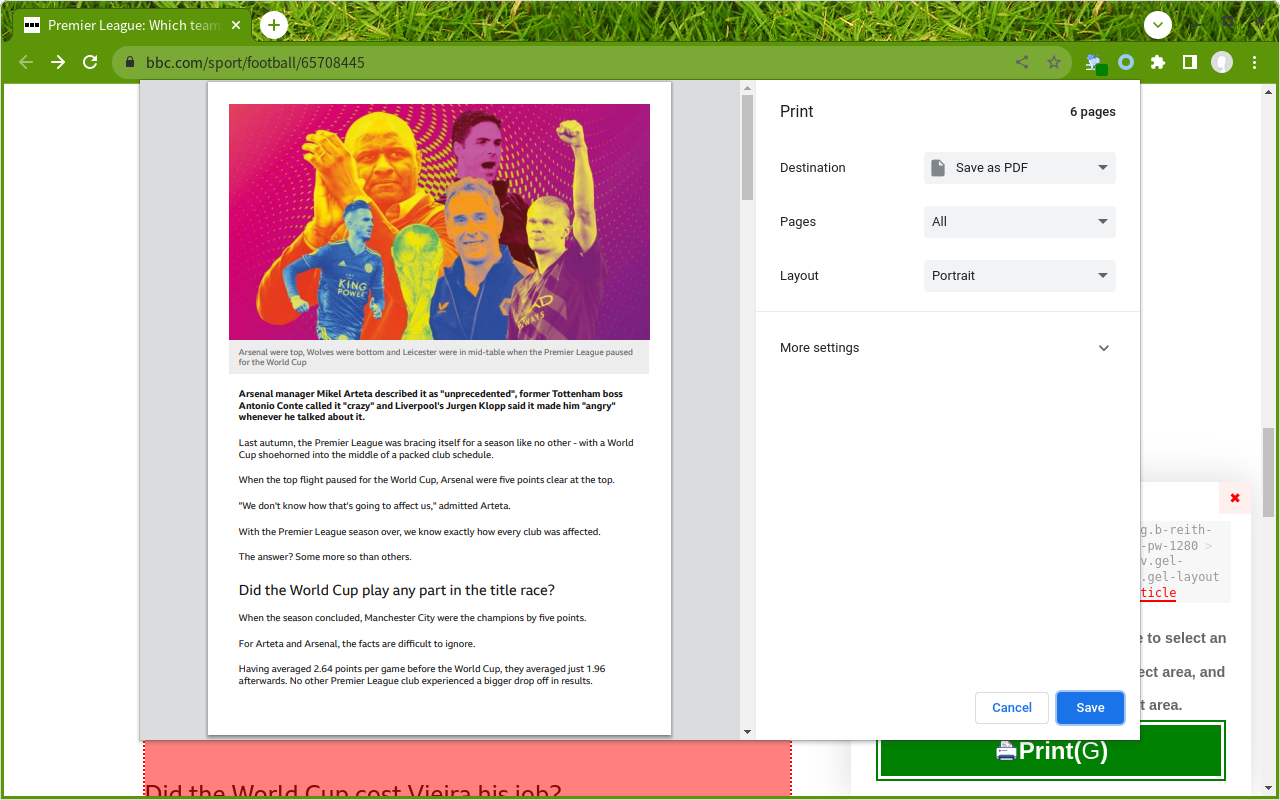Click bold intro 'Arsenal manager Mikel Arteta described'
This screenshot has width=1280, height=800.
[x=431, y=405]
